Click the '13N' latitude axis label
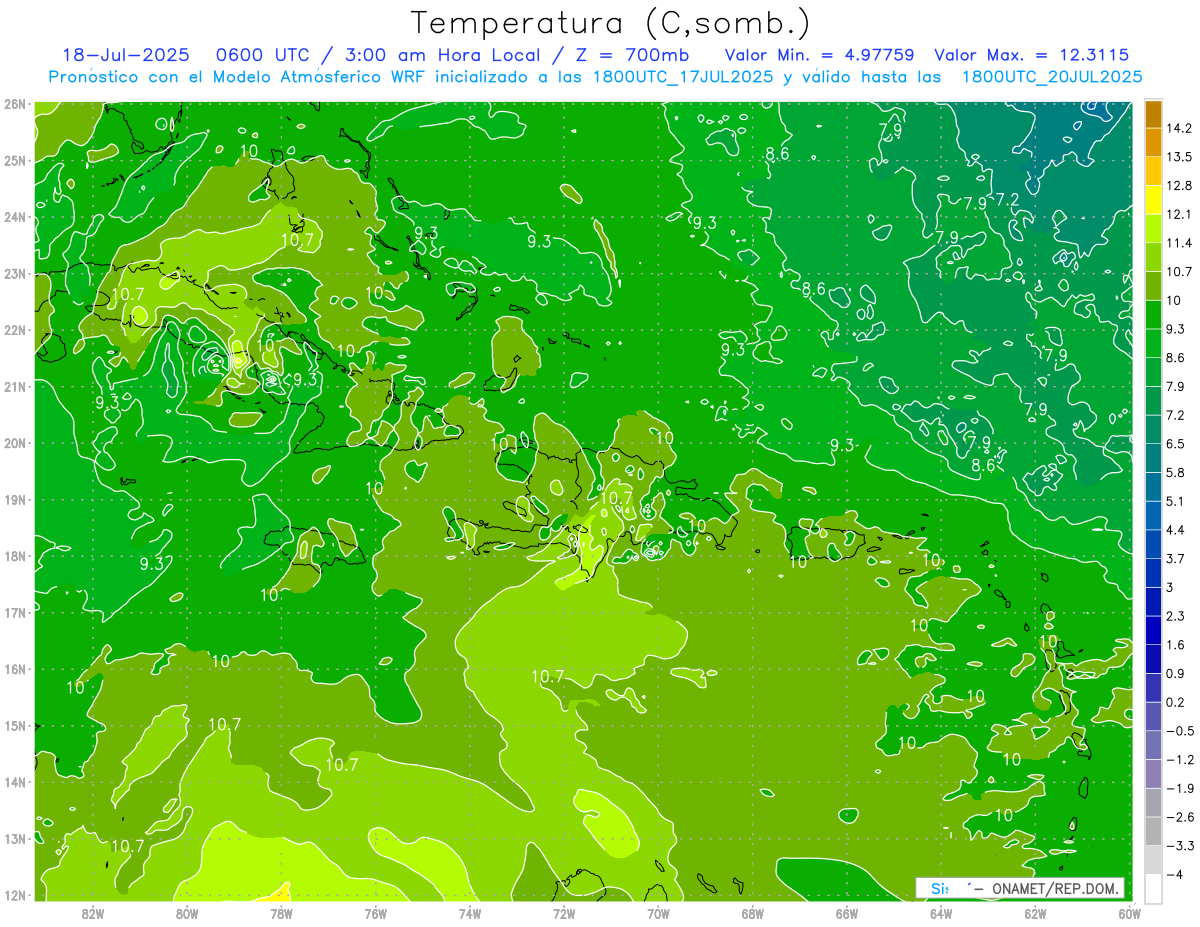Viewport: 1200px width, 927px height. (x=14, y=839)
